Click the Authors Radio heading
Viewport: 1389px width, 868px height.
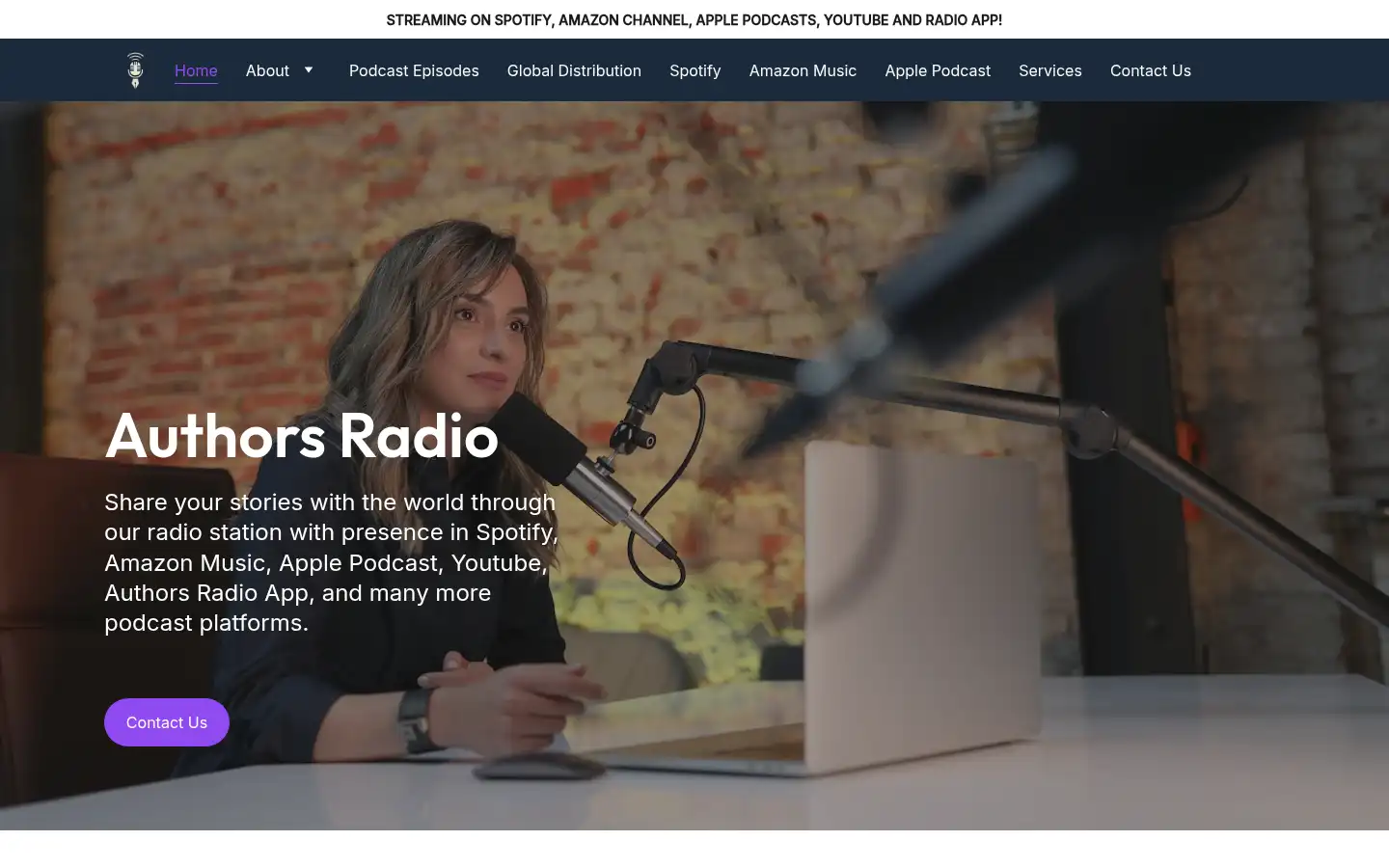[302, 436]
